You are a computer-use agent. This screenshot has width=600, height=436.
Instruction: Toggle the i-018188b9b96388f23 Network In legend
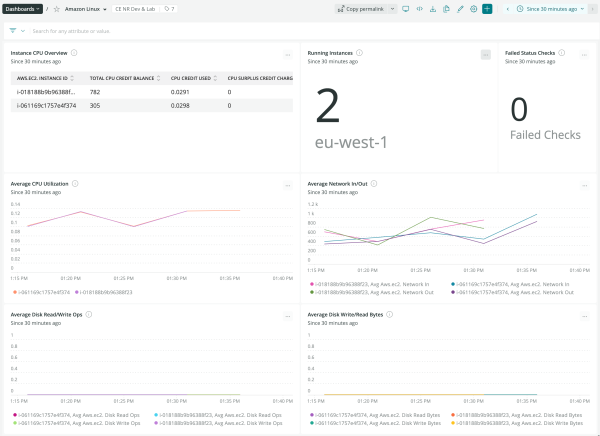(372, 284)
